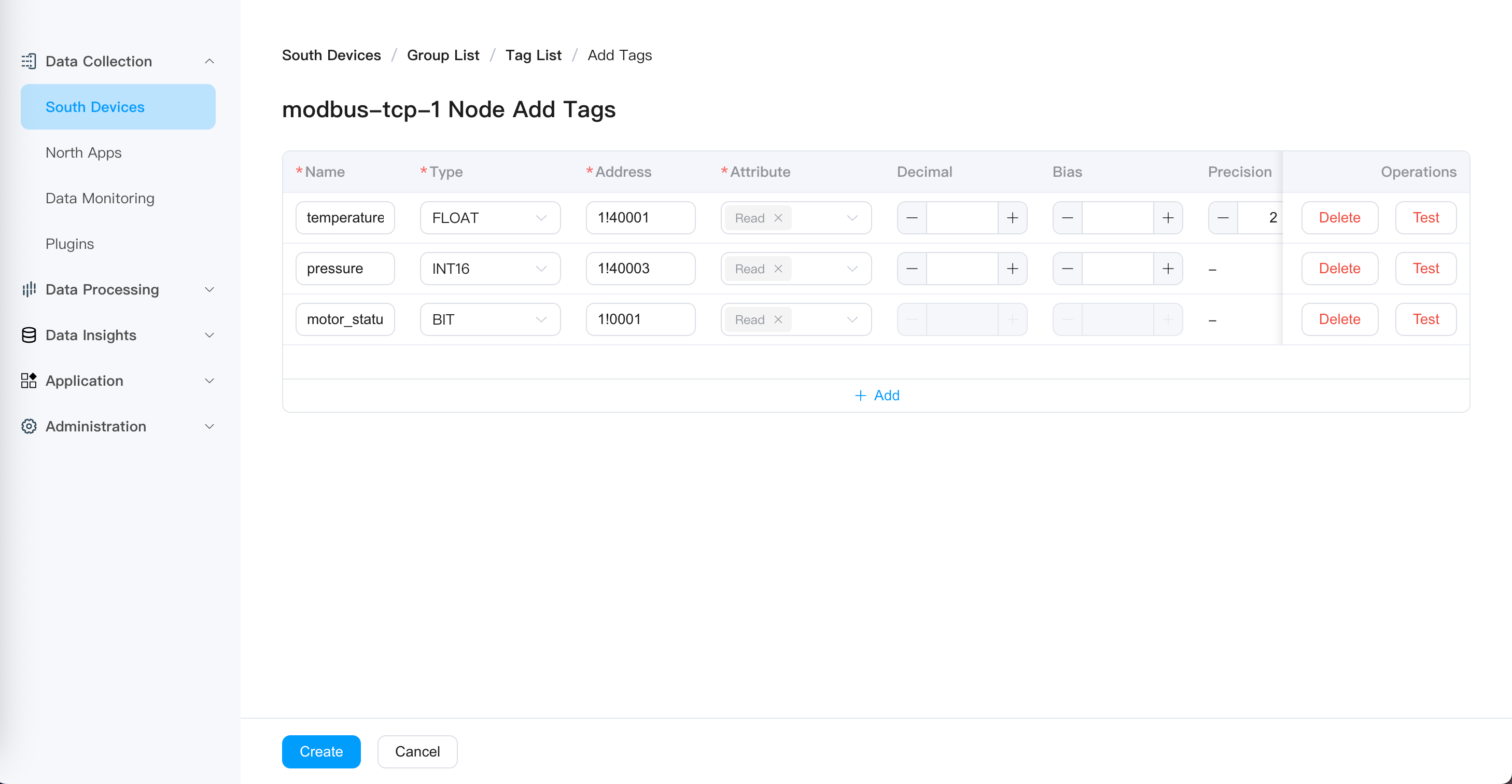1512x784 pixels.
Task: Decrease Bias value for pressure row
Action: (x=1067, y=268)
